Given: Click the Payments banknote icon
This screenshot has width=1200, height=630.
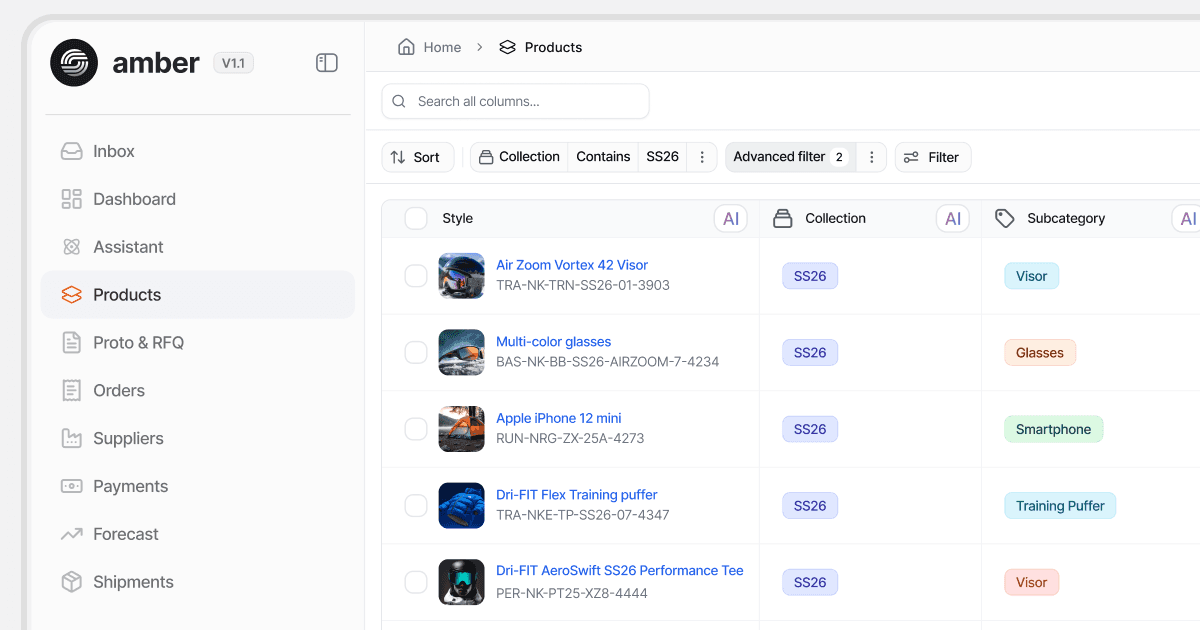Looking at the screenshot, I should 71,486.
